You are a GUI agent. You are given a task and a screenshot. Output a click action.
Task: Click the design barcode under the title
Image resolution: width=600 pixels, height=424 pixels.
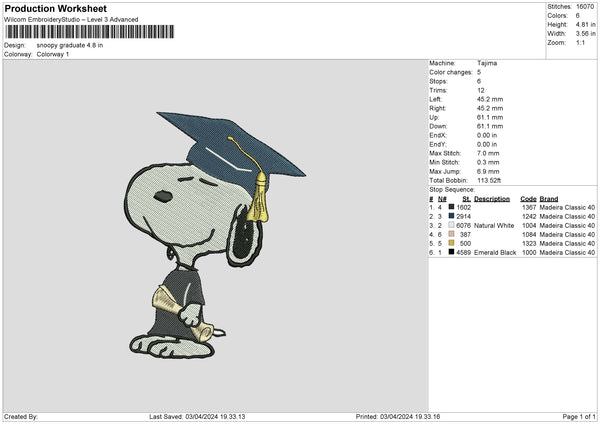(90, 32)
